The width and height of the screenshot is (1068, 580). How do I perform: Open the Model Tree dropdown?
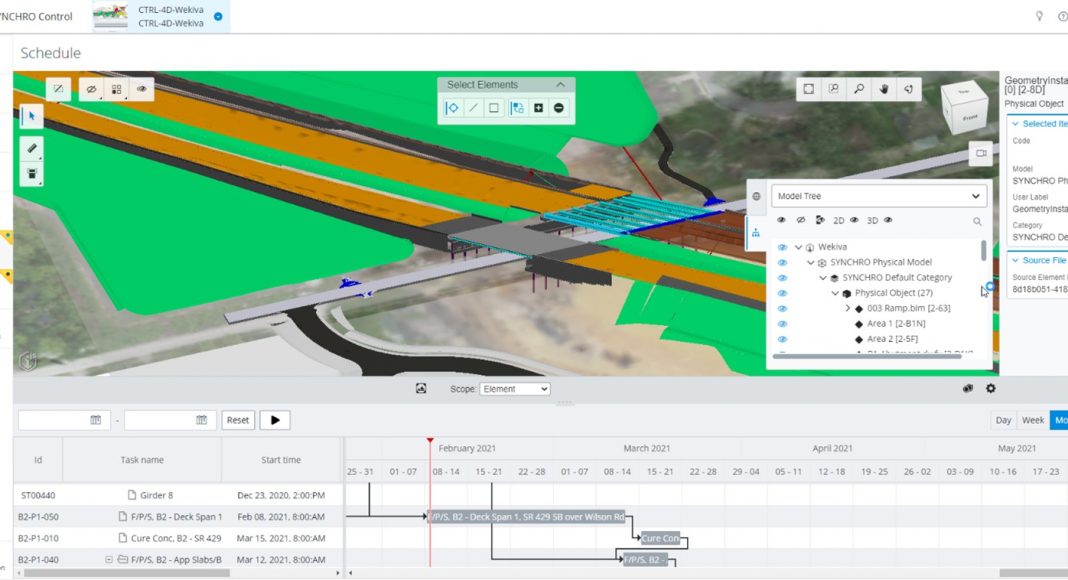click(x=878, y=196)
